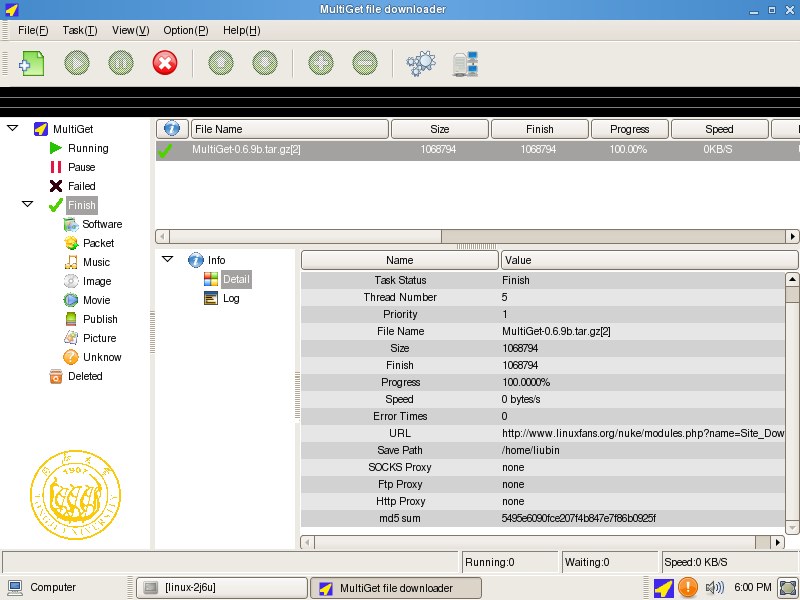Move task down using the down-arrow icon
This screenshot has width=800, height=600.
(x=264, y=62)
